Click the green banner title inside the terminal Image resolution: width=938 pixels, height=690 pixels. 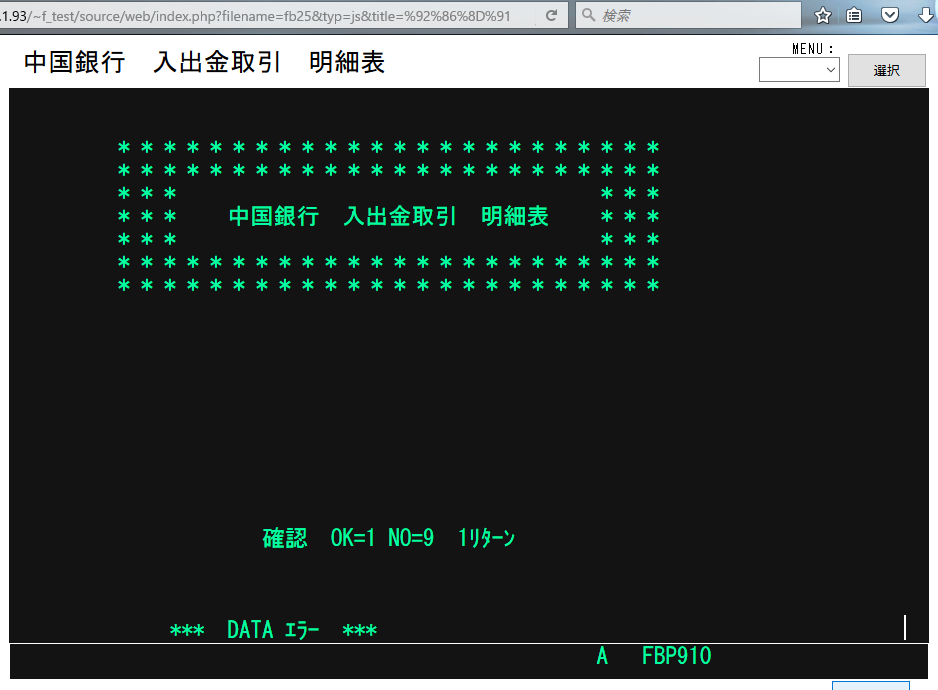[388, 217]
